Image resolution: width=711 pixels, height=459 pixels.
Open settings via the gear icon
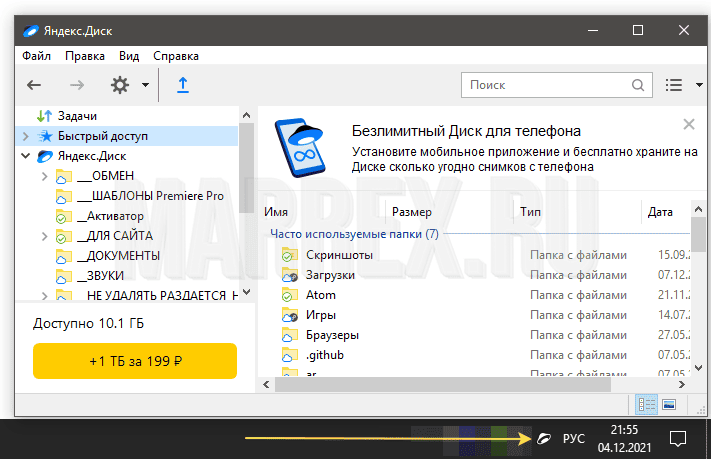tap(120, 85)
